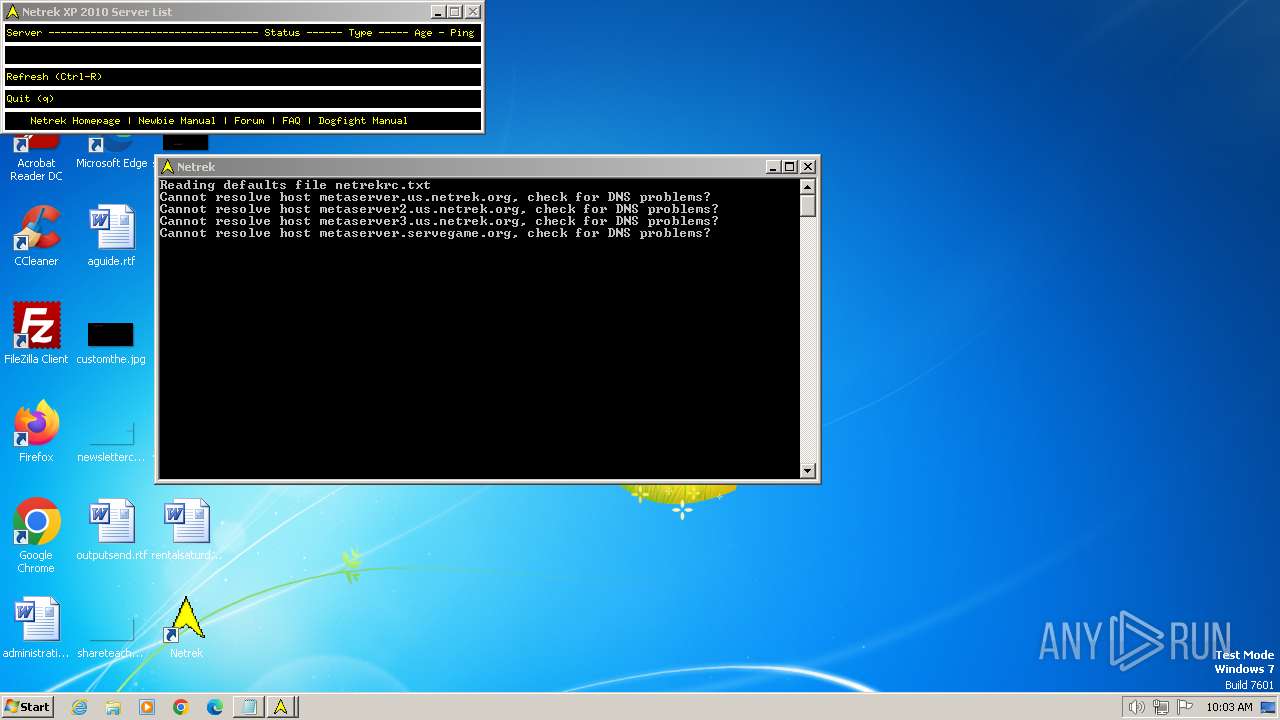Open the aguide.rtf document icon
Viewport: 1280px width, 720px height.
pyautogui.click(x=111, y=236)
